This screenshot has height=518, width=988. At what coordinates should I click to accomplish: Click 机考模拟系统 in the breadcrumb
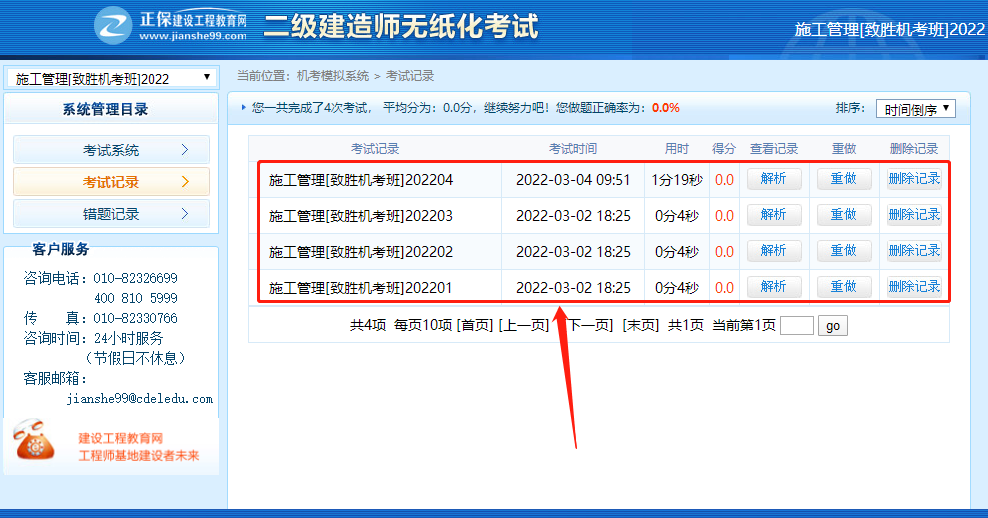pyautogui.click(x=333, y=76)
